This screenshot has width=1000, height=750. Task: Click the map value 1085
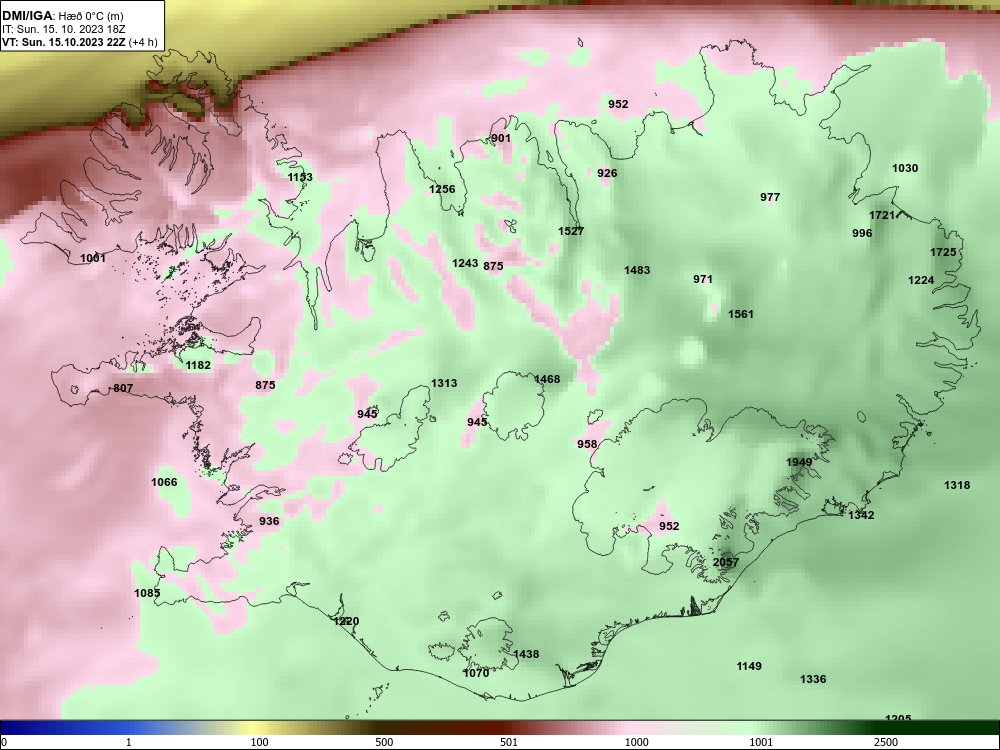pyautogui.click(x=147, y=593)
